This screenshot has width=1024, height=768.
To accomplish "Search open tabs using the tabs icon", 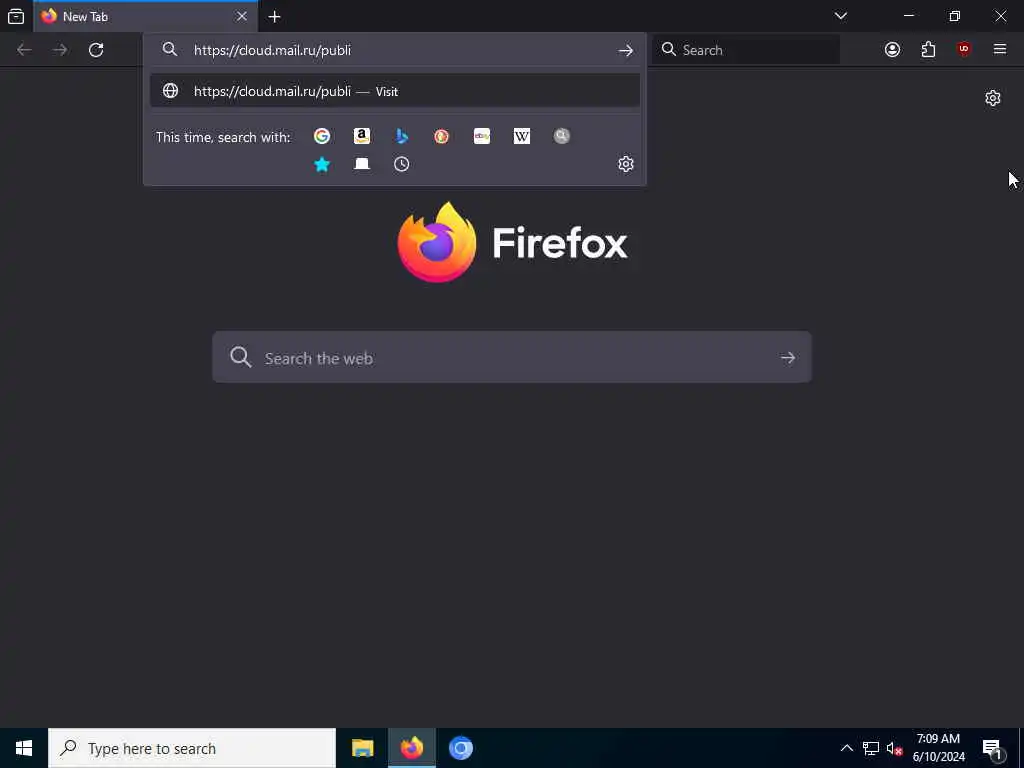I will pos(362,164).
